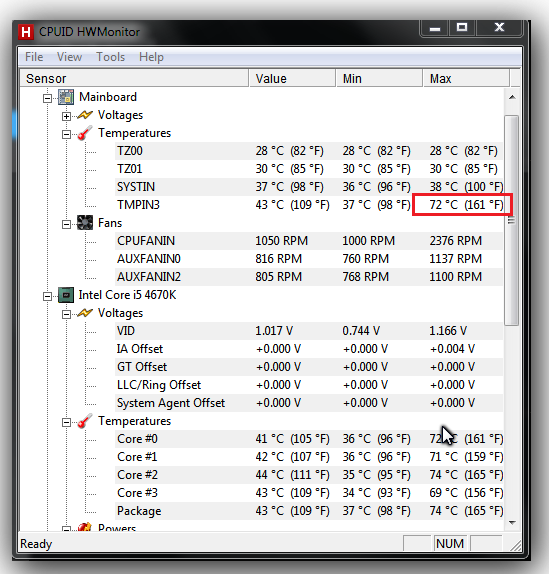
Task: Click the Value column header
Action: [x=292, y=78]
